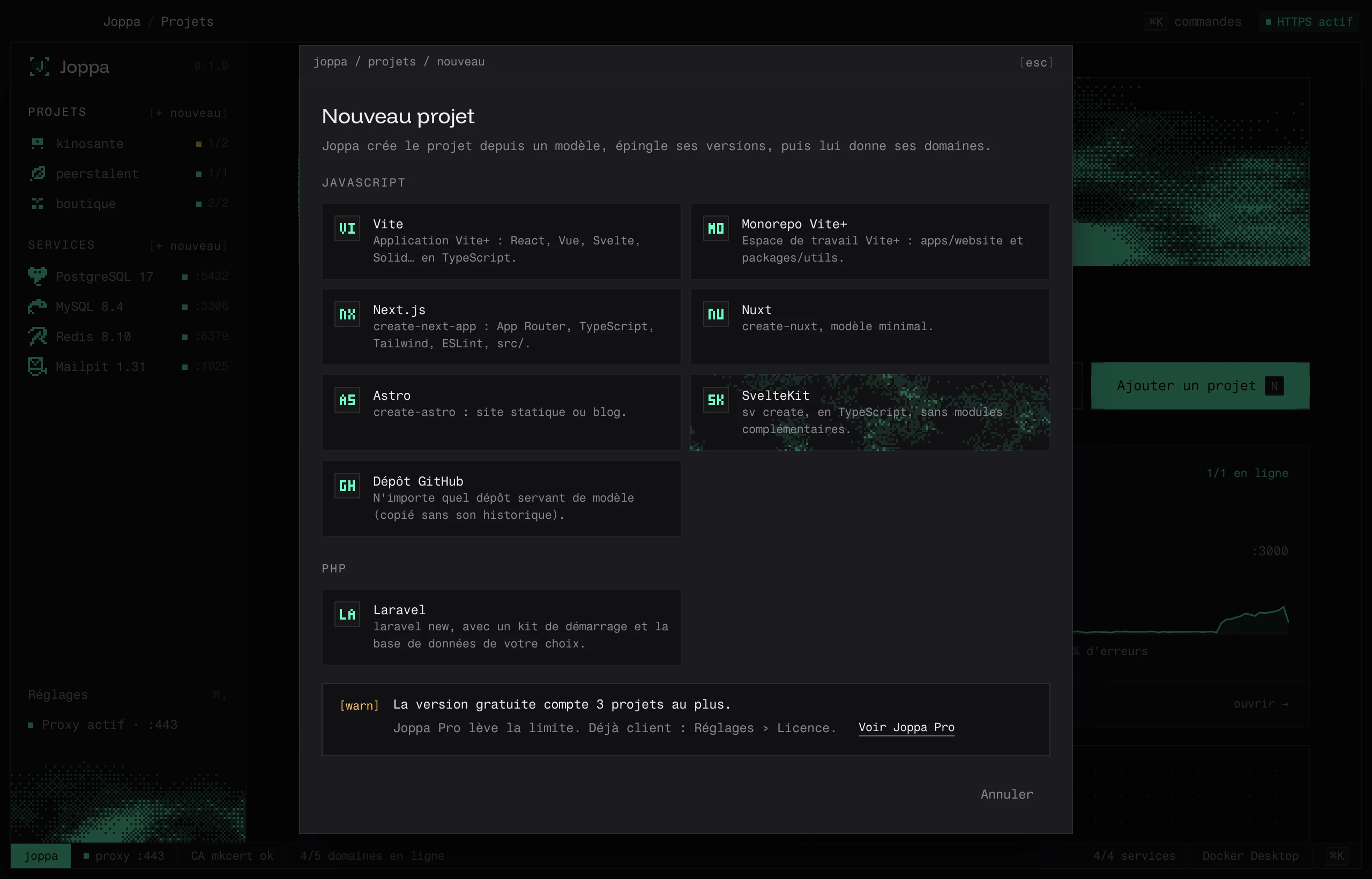The height and width of the screenshot is (879, 1372).
Task: Cancel with the Annuler button
Action: coord(1006,794)
